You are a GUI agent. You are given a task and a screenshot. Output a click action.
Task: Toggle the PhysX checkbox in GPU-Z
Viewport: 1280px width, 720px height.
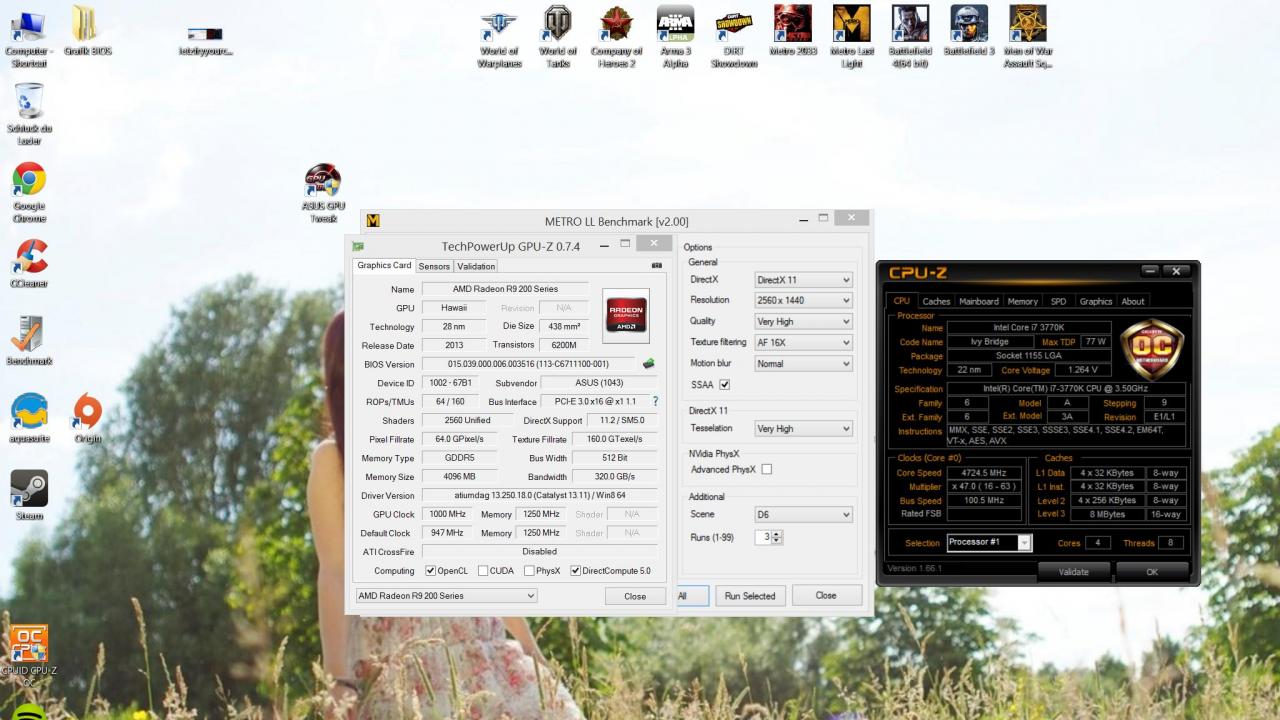tap(529, 571)
